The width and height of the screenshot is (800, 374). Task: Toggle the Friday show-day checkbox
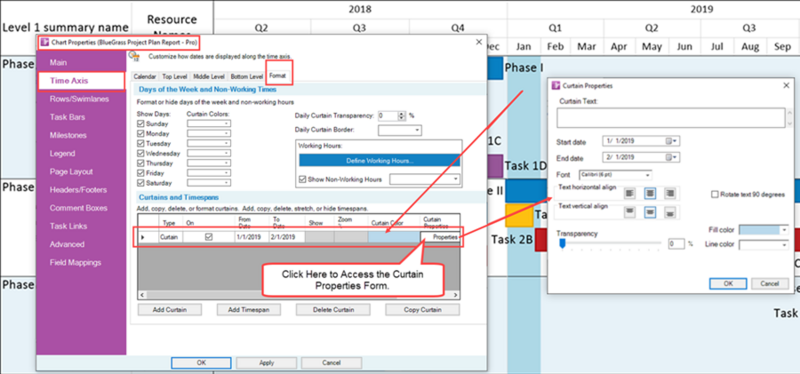(141, 173)
